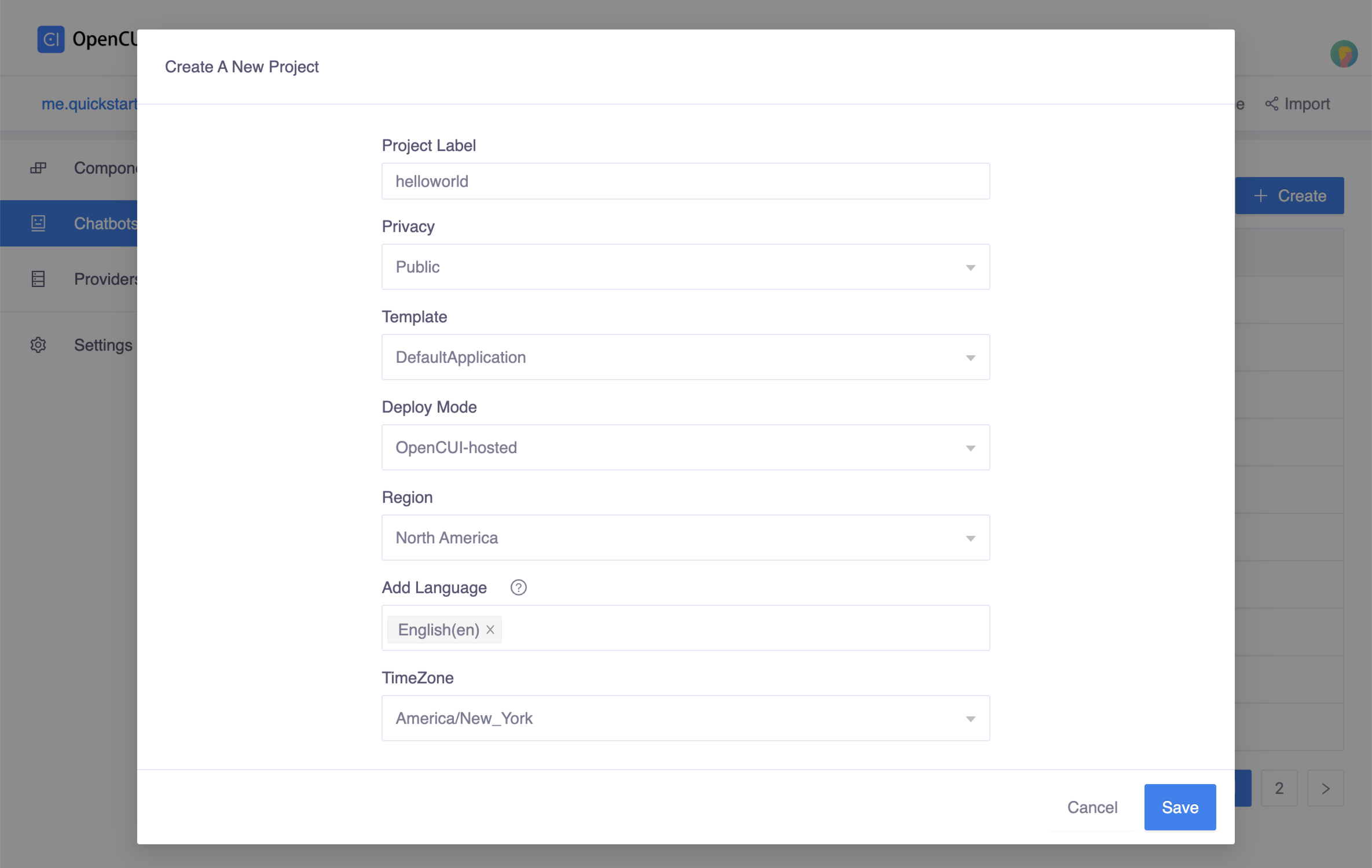This screenshot has height=868, width=1372.
Task: Click the Components sidebar icon
Action: (x=37, y=167)
